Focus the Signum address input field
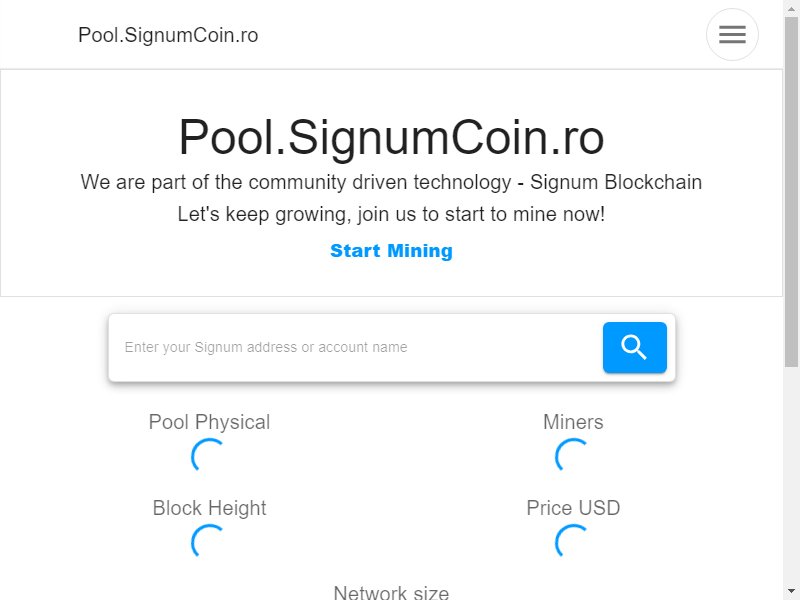 click(x=356, y=347)
